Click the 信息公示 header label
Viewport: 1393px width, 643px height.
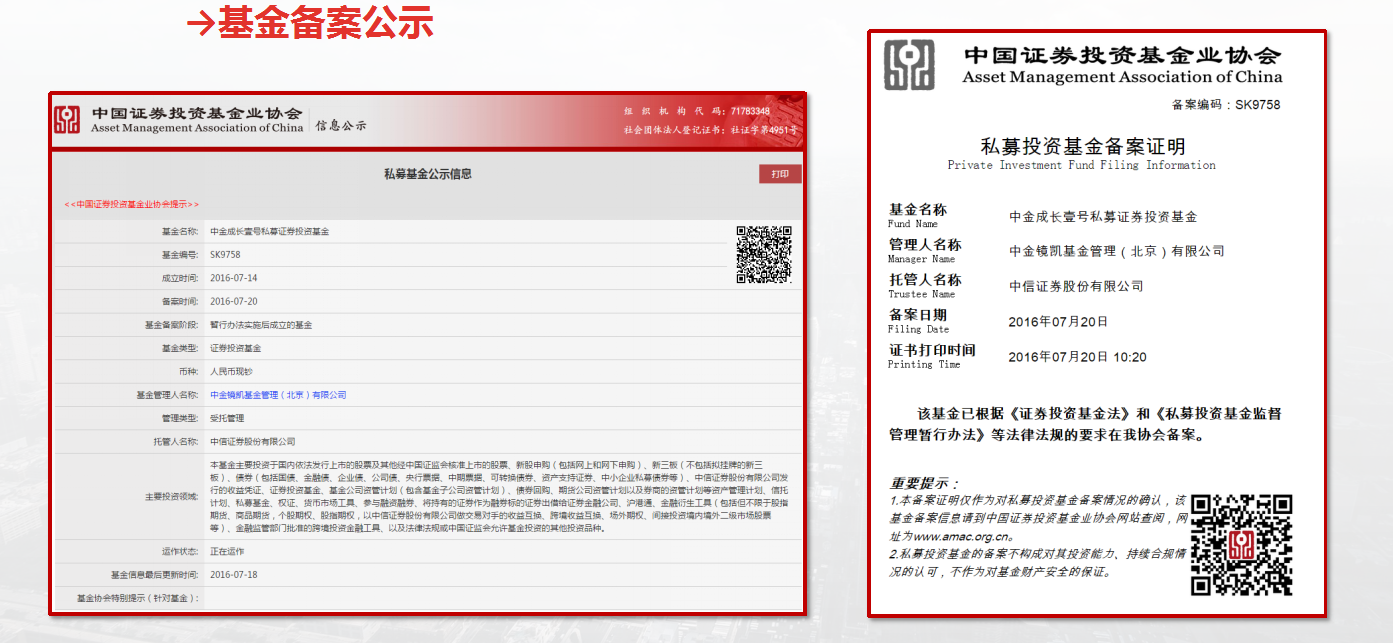(341, 126)
